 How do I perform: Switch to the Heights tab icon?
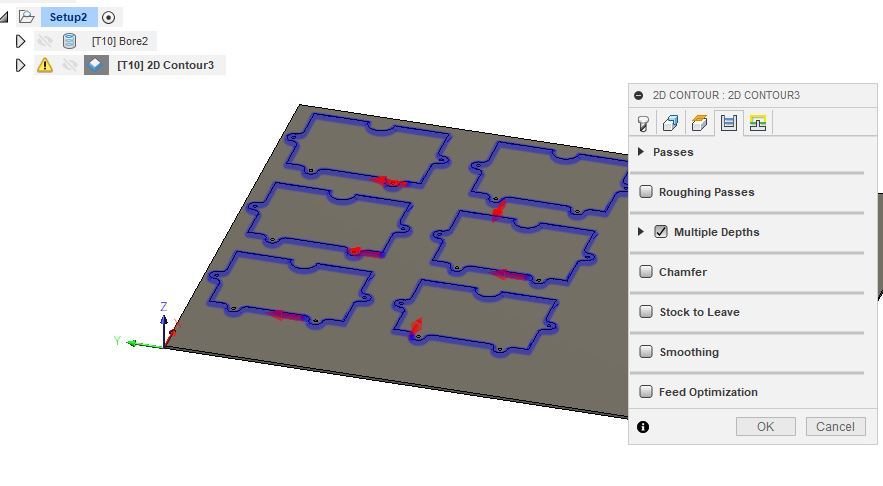[699, 123]
